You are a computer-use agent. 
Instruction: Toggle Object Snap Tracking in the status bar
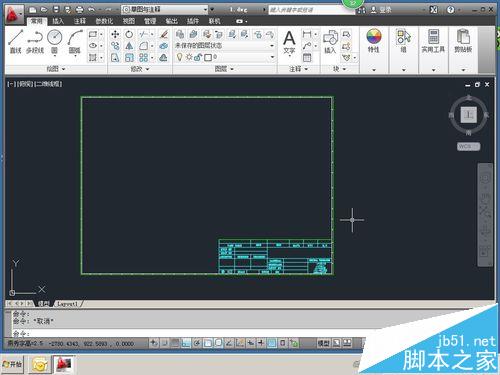pos(229,343)
